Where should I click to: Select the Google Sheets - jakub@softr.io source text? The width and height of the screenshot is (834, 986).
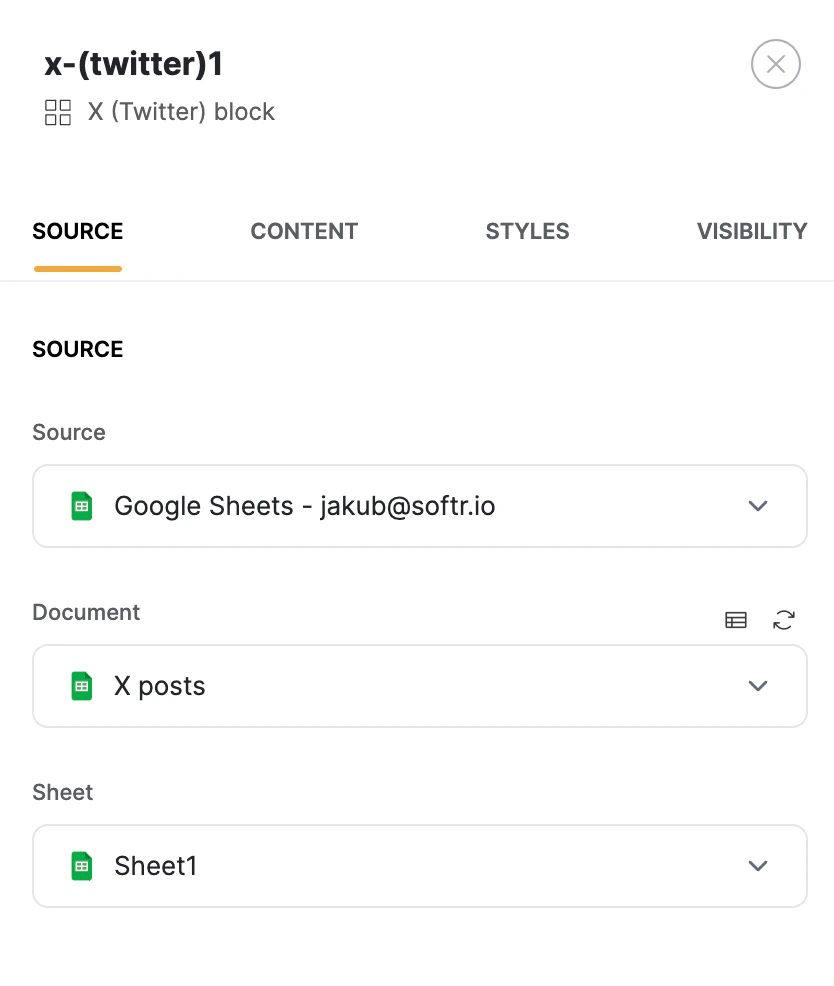click(x=305, y=506)
